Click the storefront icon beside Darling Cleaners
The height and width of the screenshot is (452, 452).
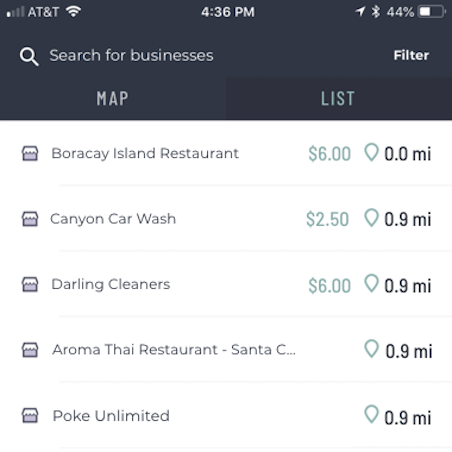(x=30, y=284)
